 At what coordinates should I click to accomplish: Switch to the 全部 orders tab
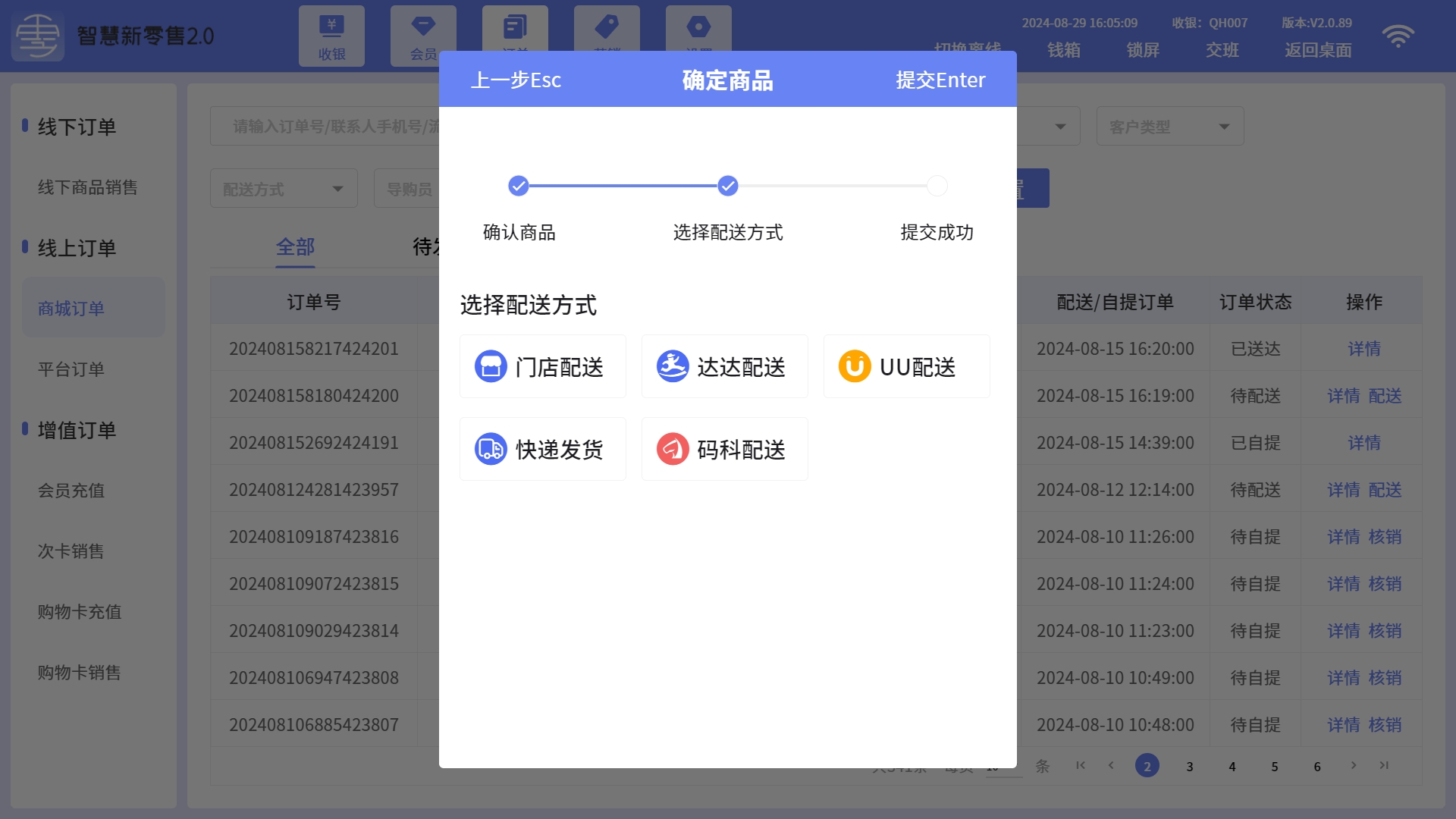pyautogui.click(x=295, y=246)
